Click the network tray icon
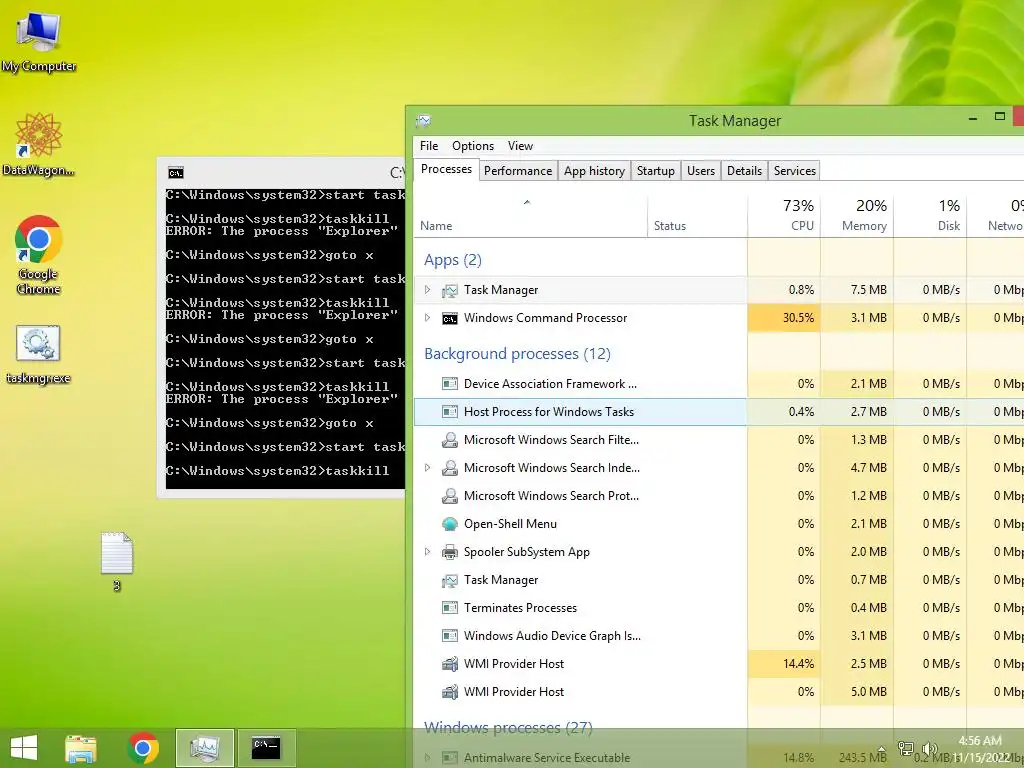The image size is (1024, 768). (x=906, y=749)
